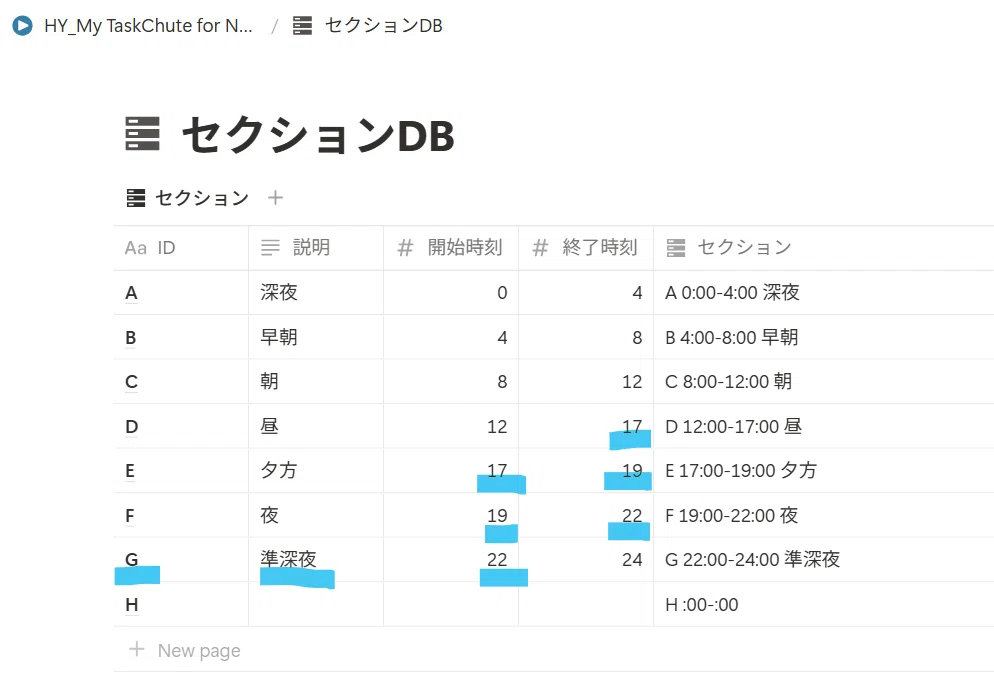Click the セクションDB breadcrumb database icon
Image resolution: width=994 pixels, height=696 pixels.
[x=302, y=25]
